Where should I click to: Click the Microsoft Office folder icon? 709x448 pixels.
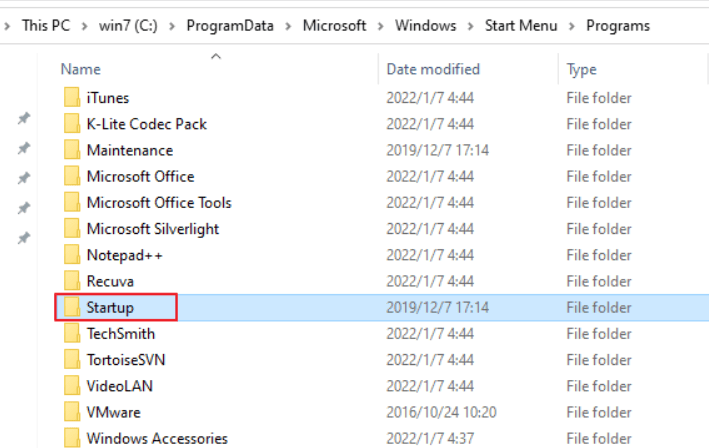[x=72, y=176]
